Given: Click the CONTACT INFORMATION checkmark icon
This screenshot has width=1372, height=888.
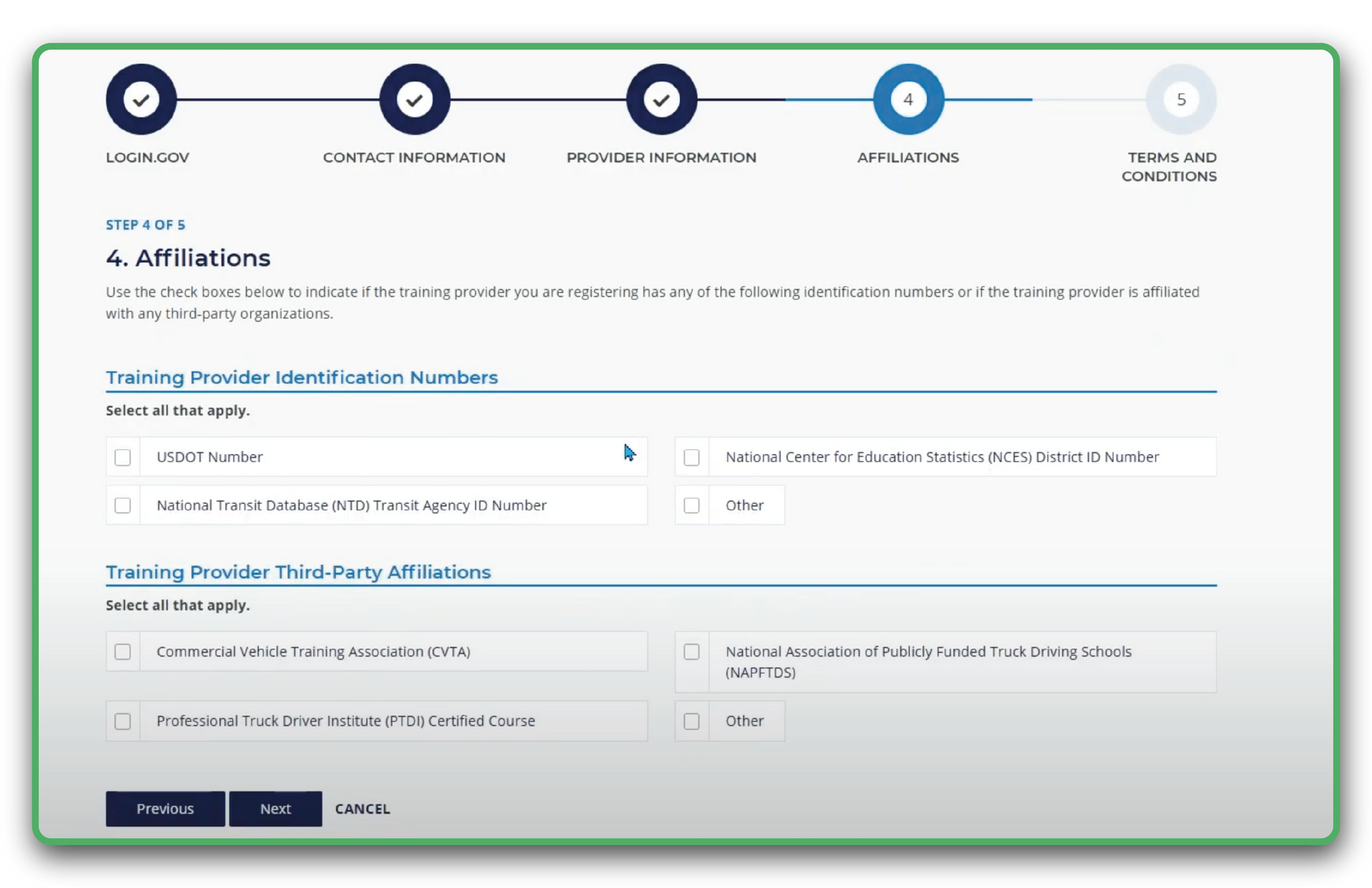Looking at the screenshot, I should pos(414,99).
